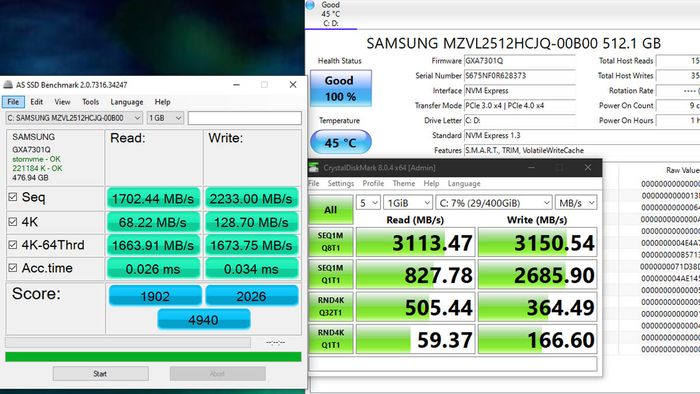Toggle the Seq test checkbox
700x394 pixels.
[x=13, y=197]
